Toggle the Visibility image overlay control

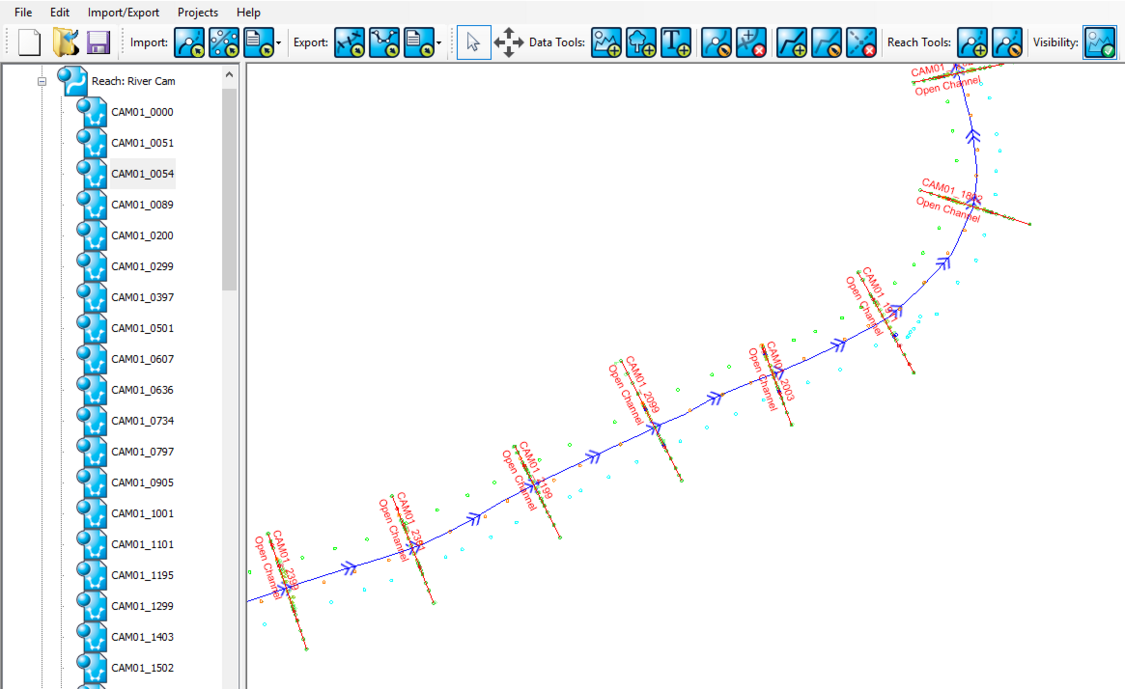pyautogui.click(x=1099, y=43)
